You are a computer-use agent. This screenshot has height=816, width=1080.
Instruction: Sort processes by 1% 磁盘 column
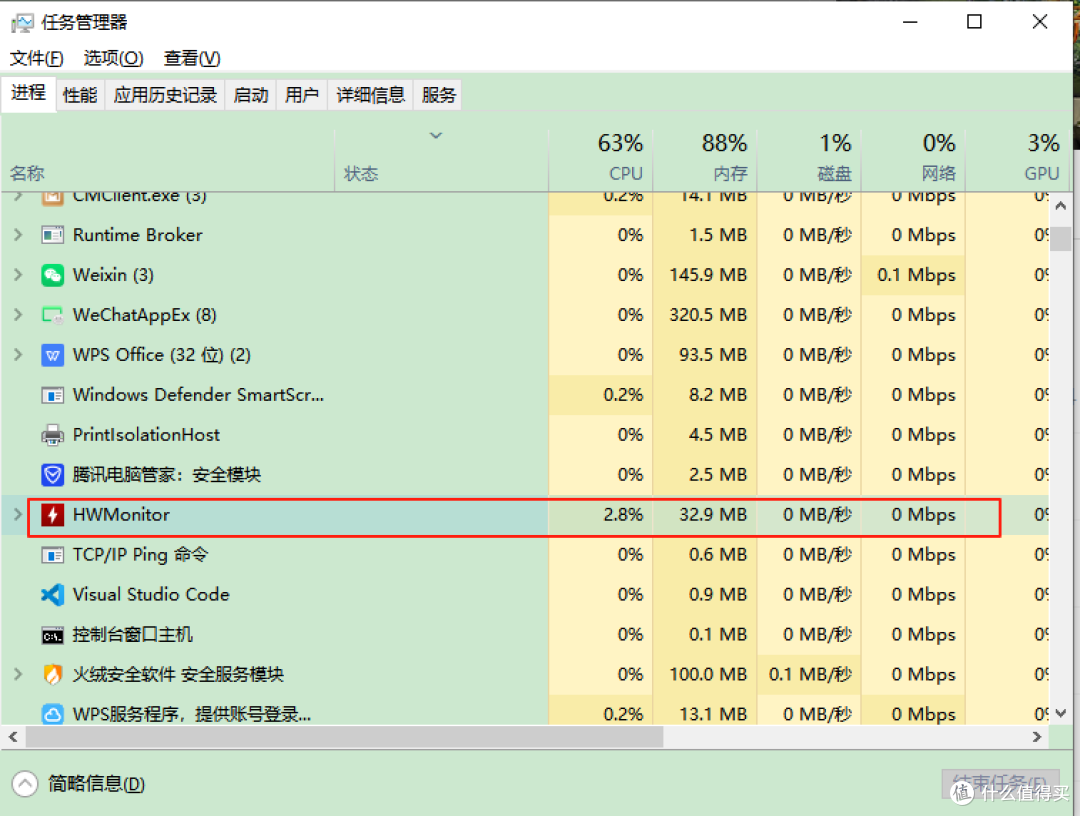[809, 160]
